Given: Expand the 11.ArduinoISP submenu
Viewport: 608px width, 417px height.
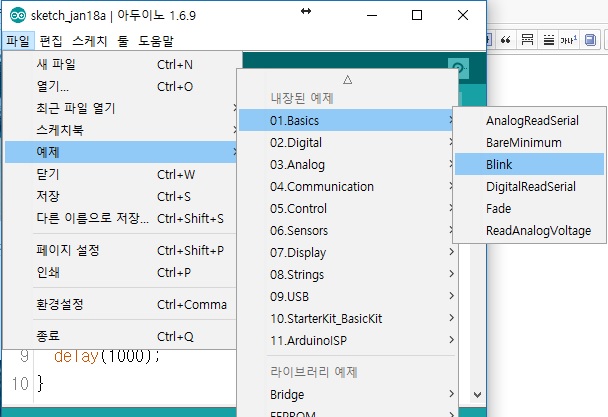Looking at the screenshot, I should coord(347,341).
